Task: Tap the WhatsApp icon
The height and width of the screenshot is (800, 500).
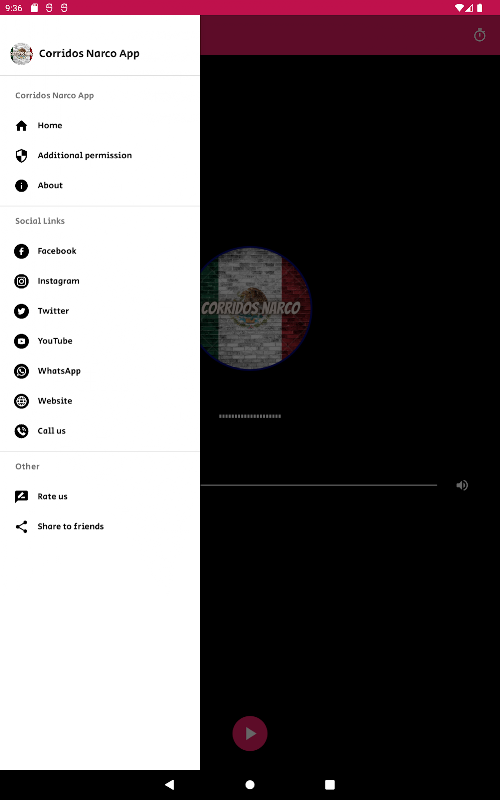Action: pos(21,371)
